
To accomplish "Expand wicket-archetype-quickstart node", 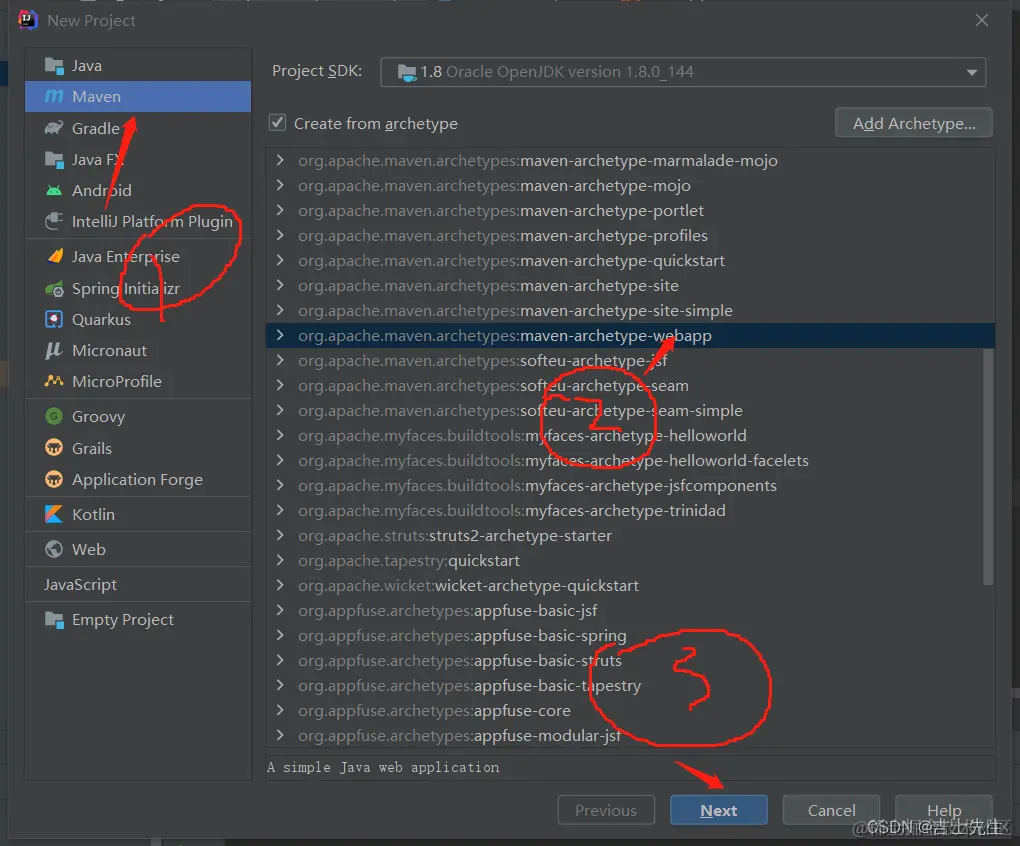I will click(280, 585).
